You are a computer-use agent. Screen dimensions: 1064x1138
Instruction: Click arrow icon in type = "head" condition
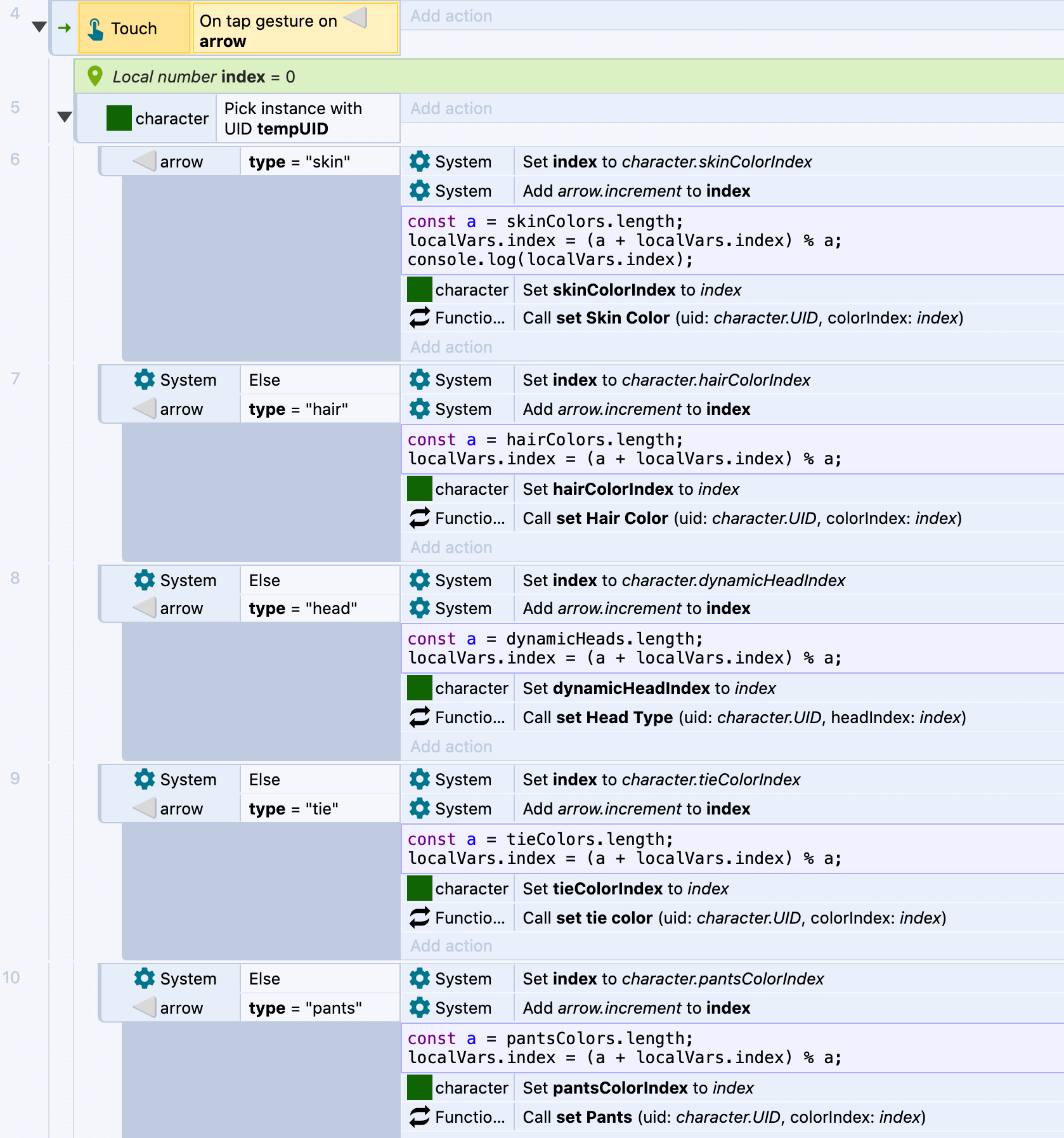[x=145, y=608]
